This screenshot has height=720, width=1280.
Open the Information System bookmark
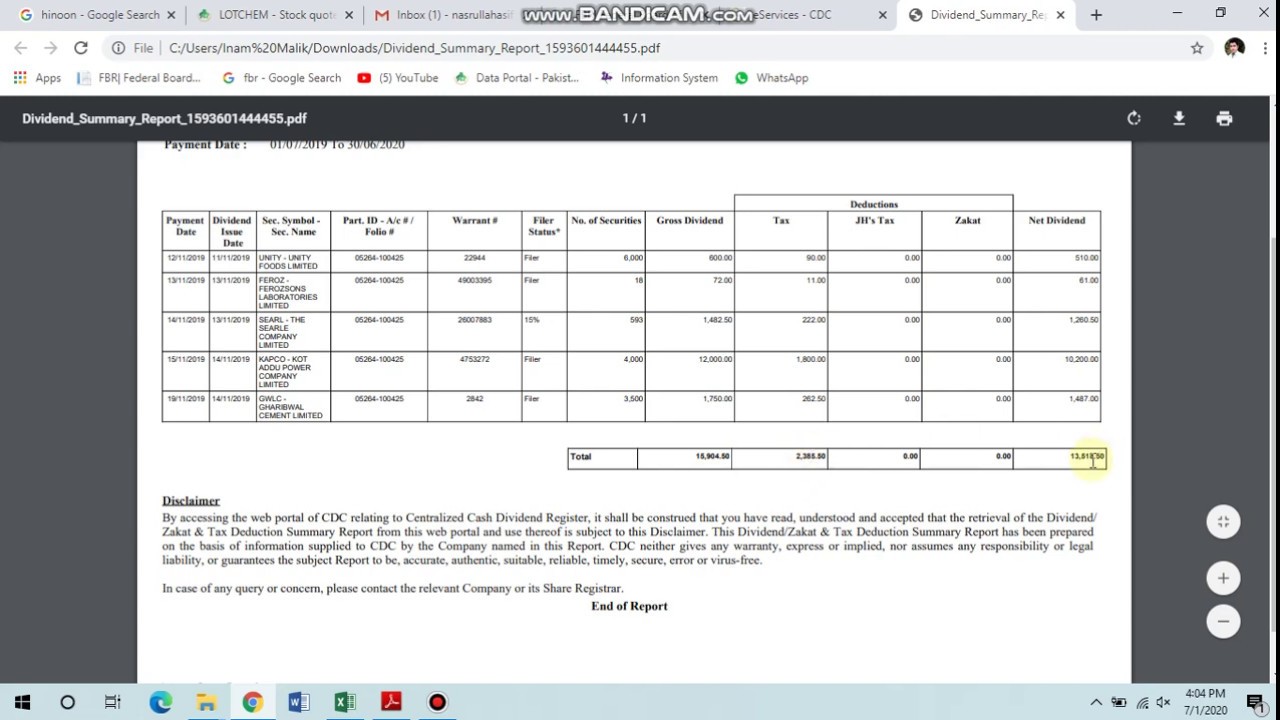658,78
